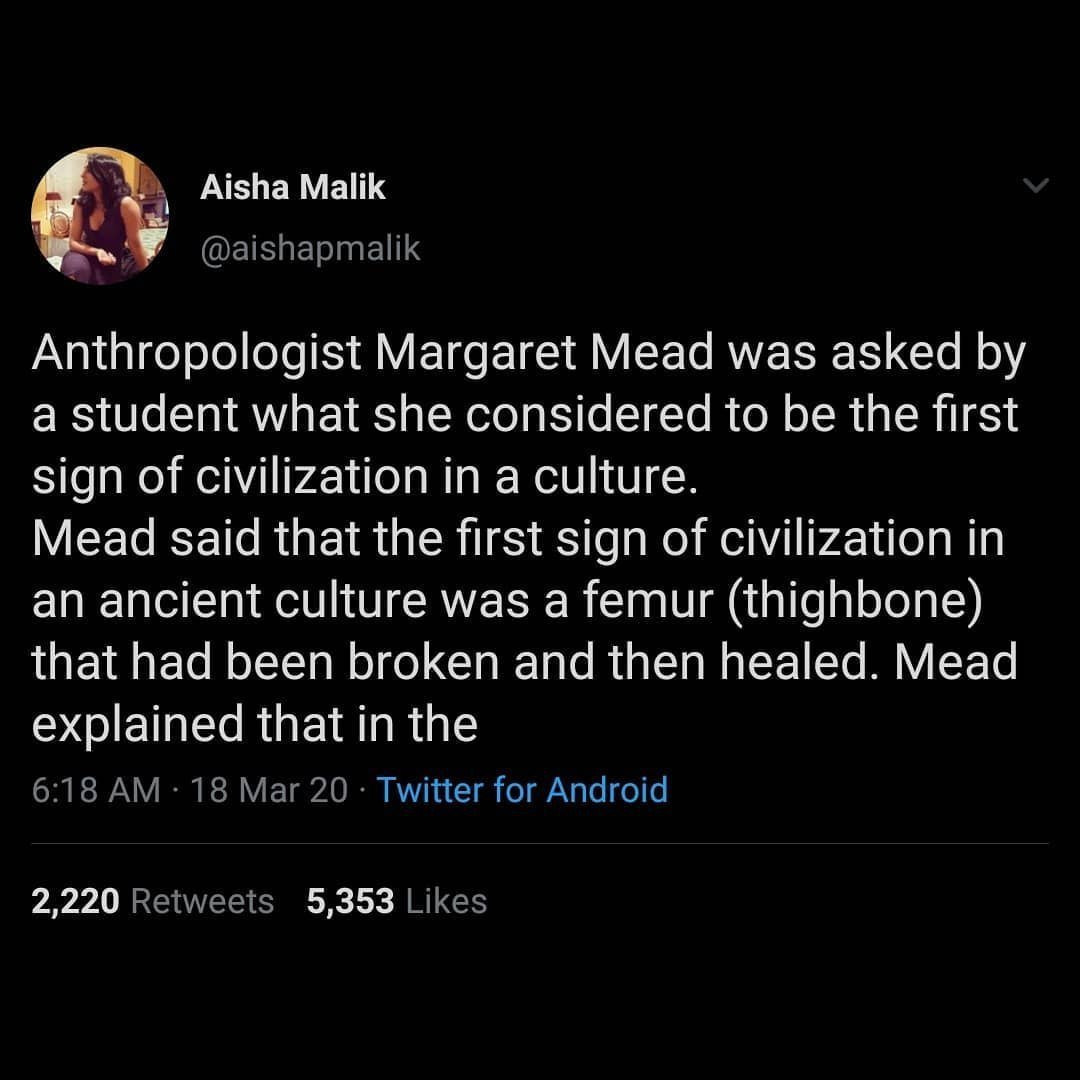Viewport: 1080px width, 1080px height.
Task: Click the display name Aisha Malik
Action: click(x=292, y=187)
